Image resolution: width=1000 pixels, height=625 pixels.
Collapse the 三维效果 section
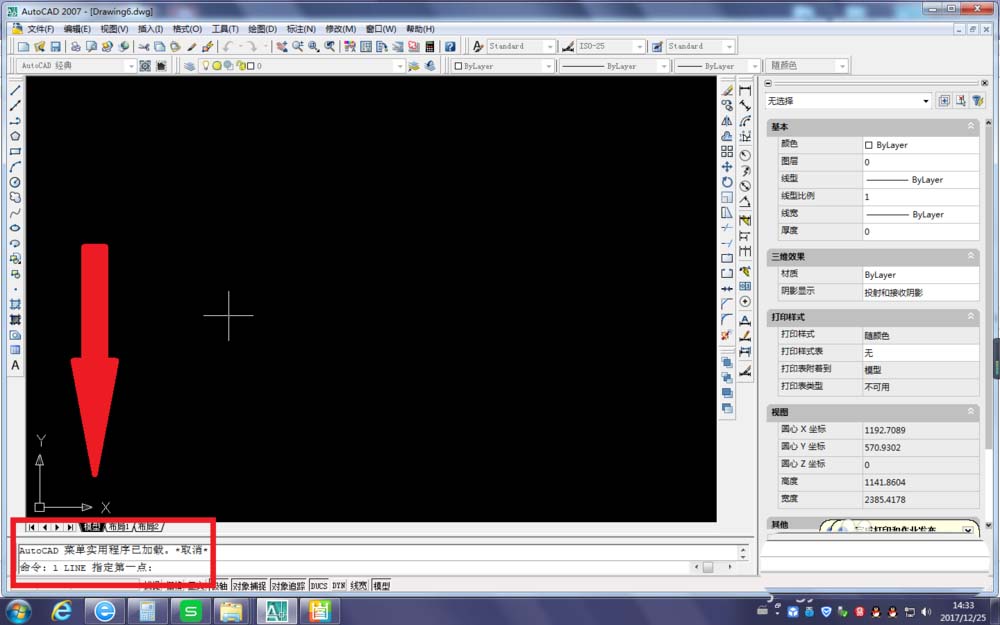point(971,256)
